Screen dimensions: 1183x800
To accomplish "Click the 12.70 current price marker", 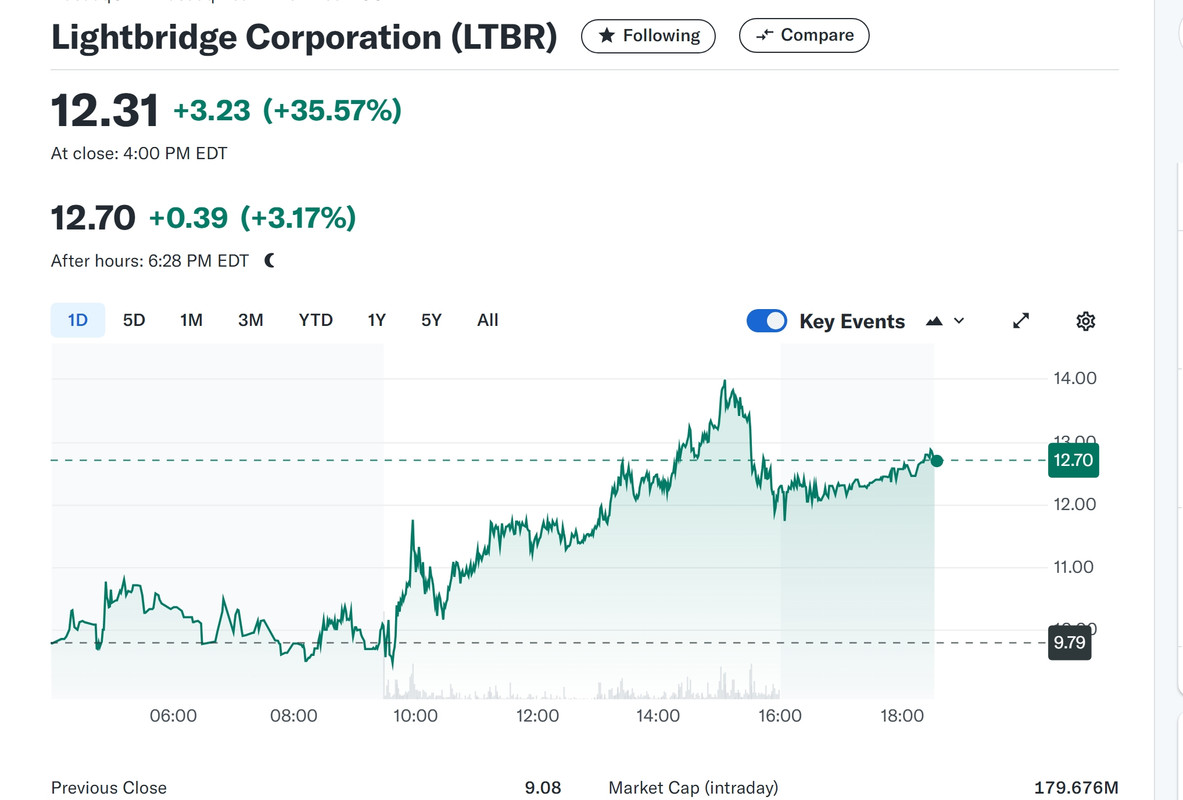I will click(x=1073, y=460).
